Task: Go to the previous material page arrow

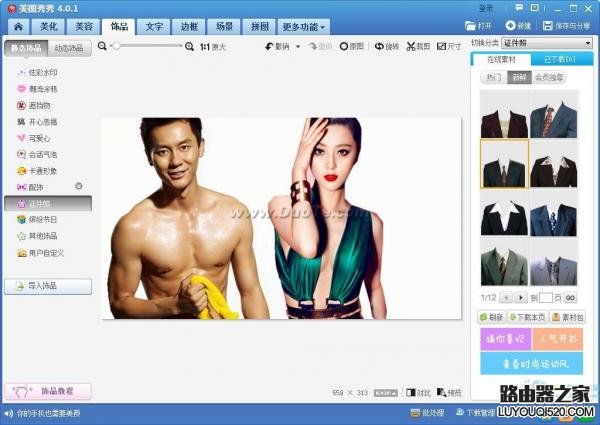Action: click(x=506, y=298)
